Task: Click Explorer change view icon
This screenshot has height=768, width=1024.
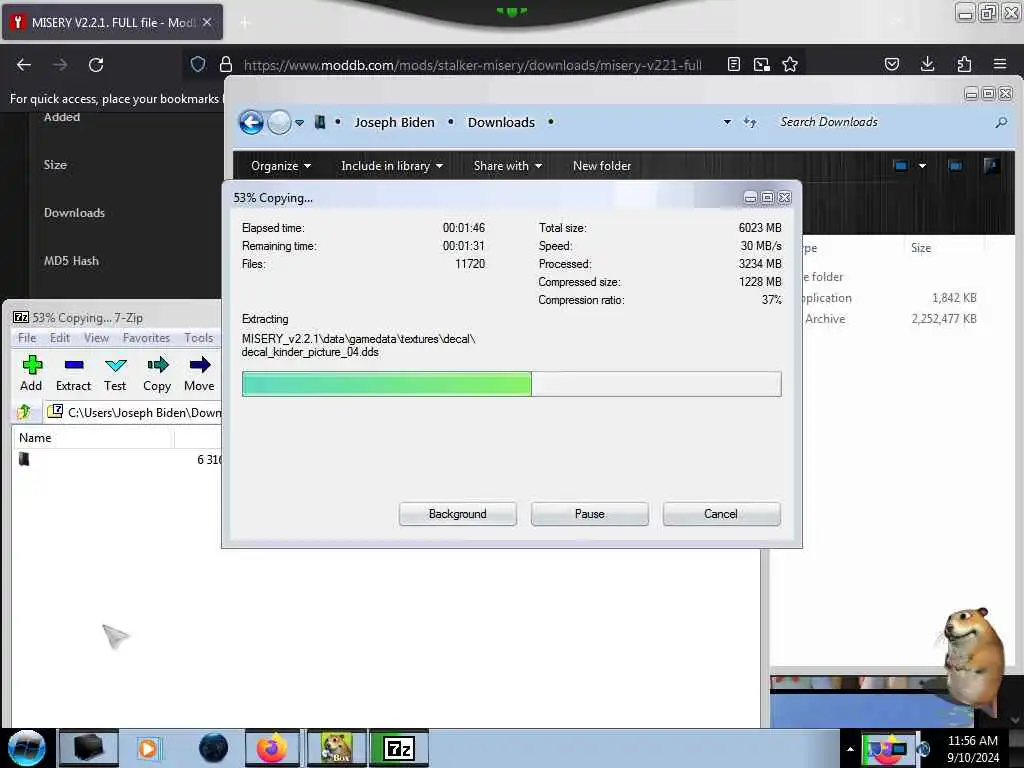Action: [901, 166]
